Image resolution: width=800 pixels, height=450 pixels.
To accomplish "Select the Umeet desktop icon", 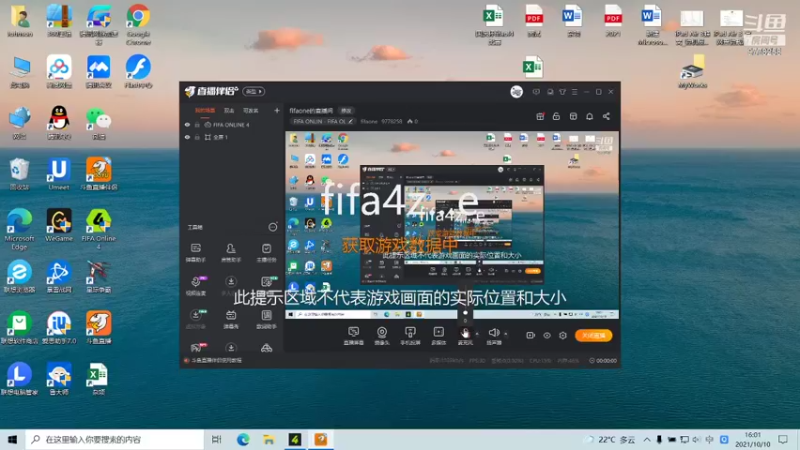I will [59, 174].
